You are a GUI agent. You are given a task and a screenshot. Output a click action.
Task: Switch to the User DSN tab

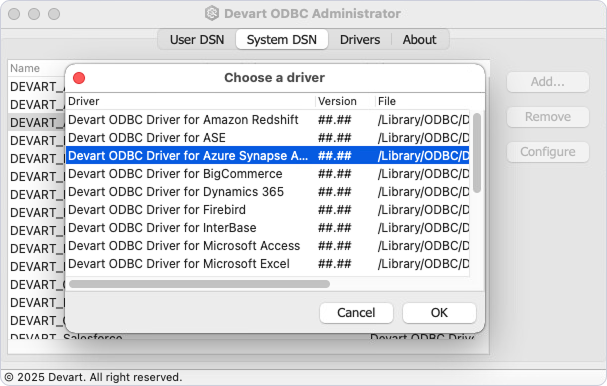click(x=197, y=39)
